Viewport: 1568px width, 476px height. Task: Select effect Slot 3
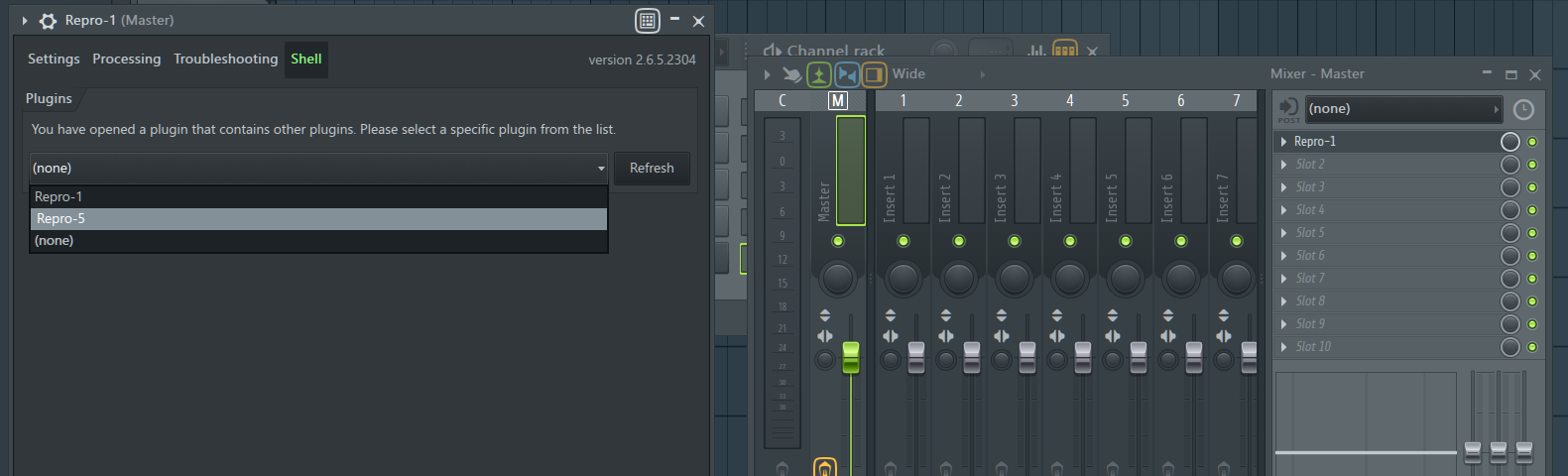(x=1387, y=187)
